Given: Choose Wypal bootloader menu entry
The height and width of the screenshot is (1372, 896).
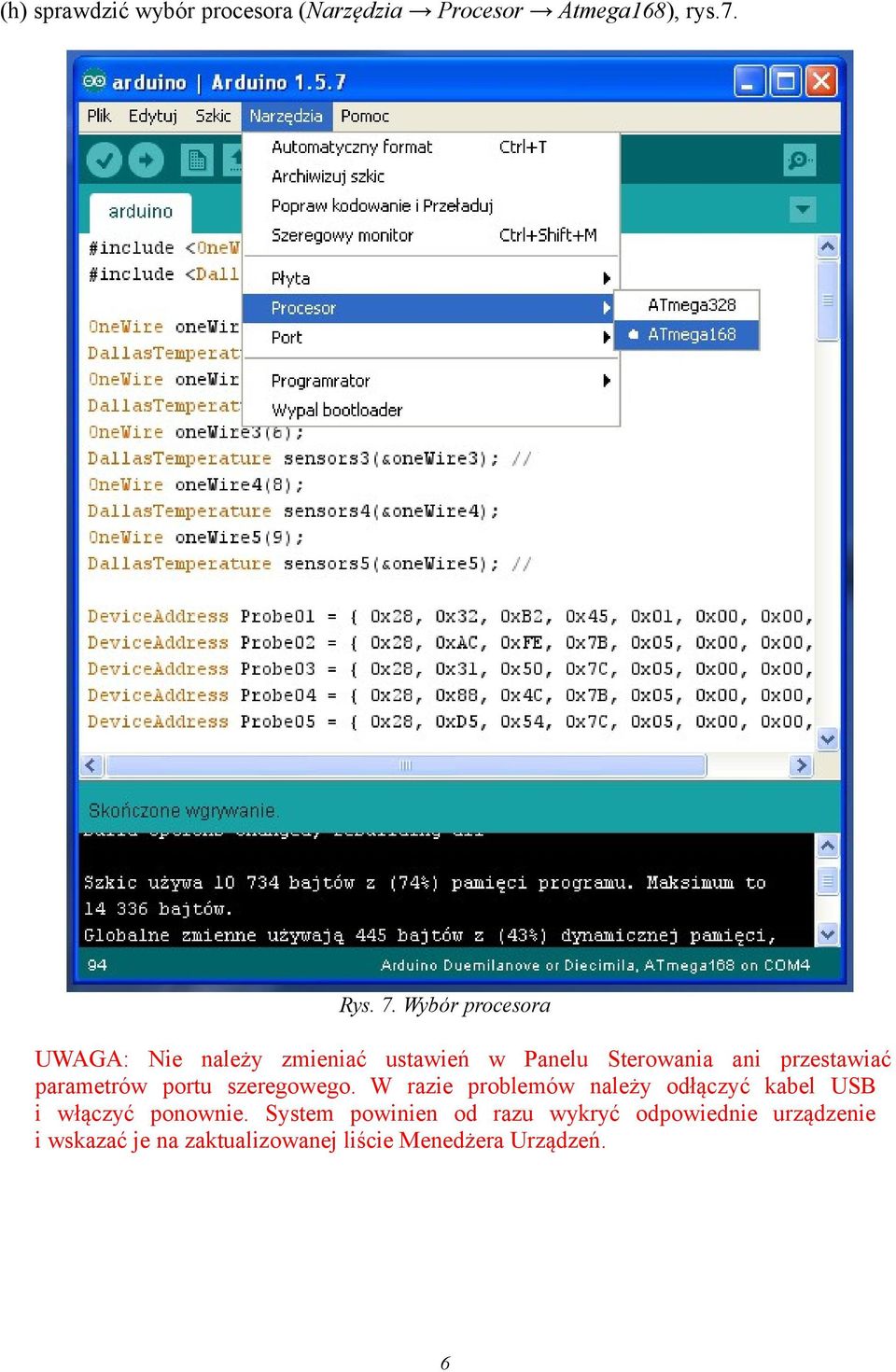Looking at the screenshot, I should click(430, 410).
